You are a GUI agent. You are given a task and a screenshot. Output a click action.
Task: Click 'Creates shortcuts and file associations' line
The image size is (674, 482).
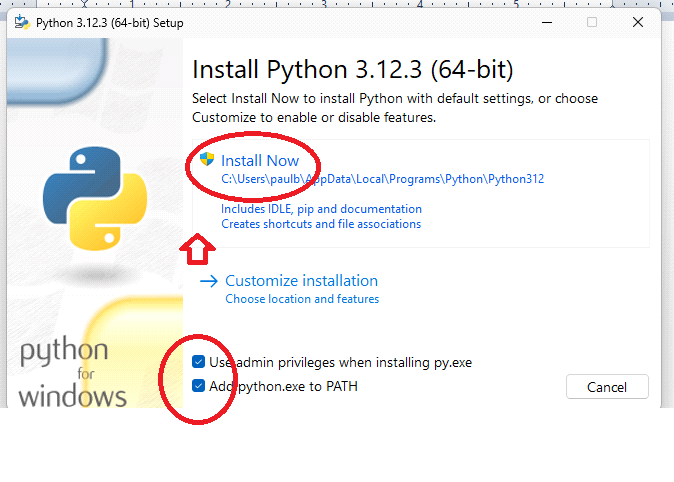tap(321, 224)
